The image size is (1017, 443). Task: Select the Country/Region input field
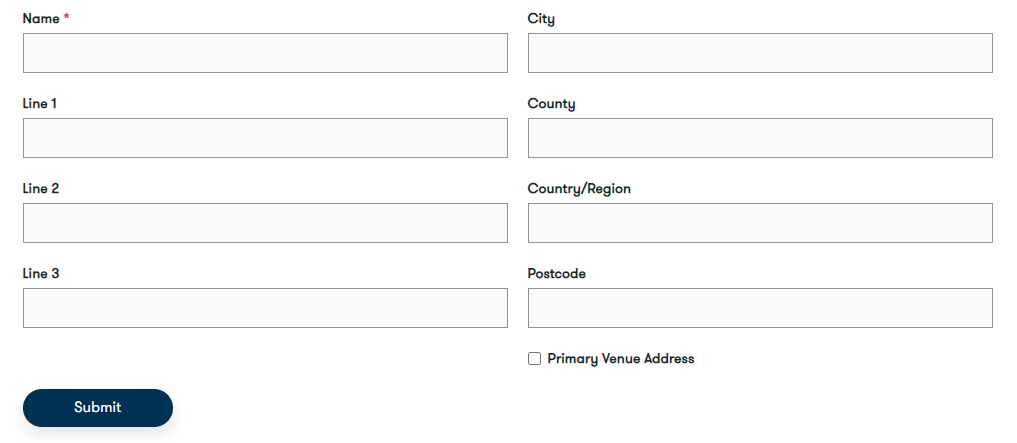(x=760, y=223)
